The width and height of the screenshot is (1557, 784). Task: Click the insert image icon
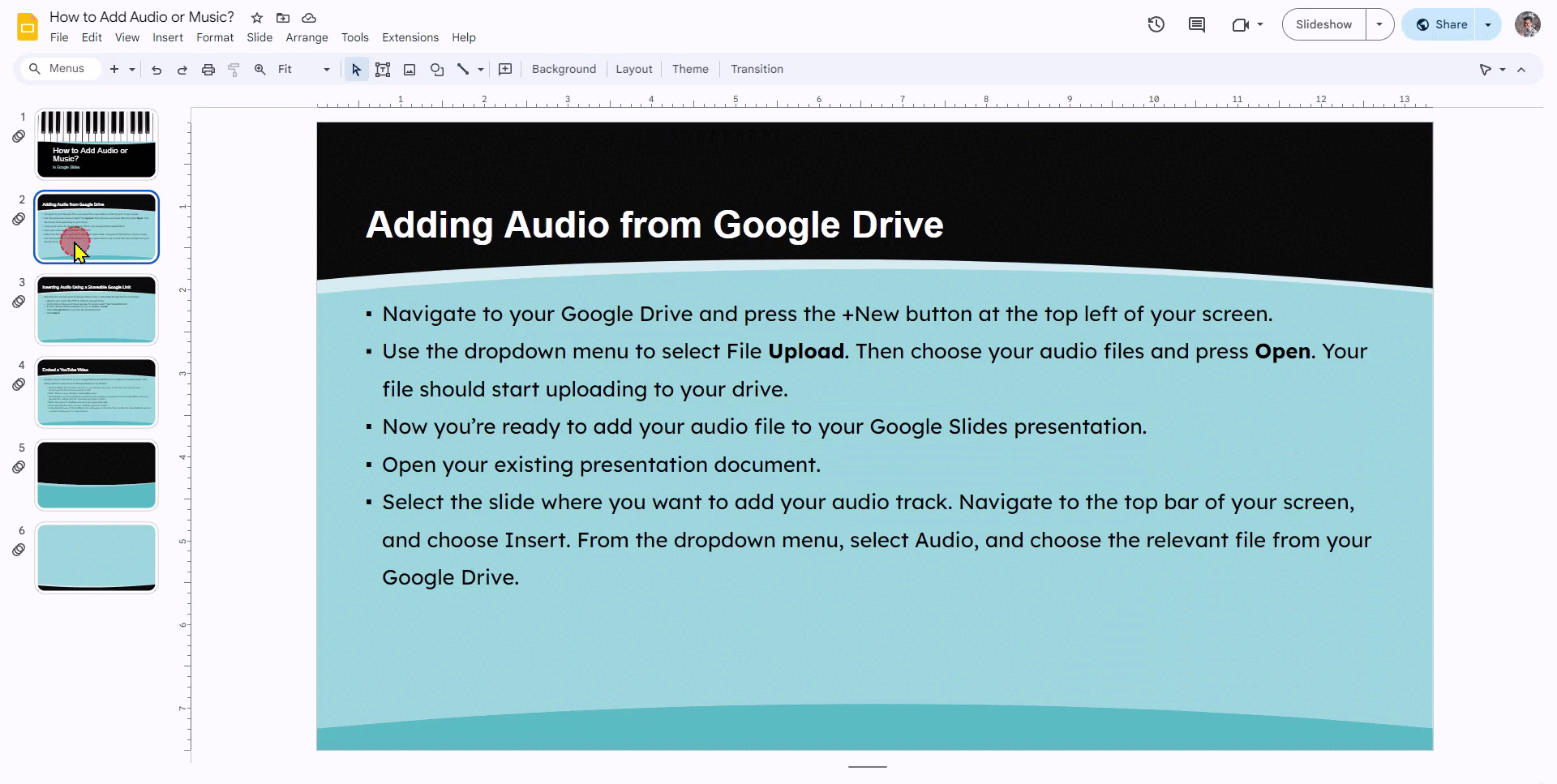[410, 69]
